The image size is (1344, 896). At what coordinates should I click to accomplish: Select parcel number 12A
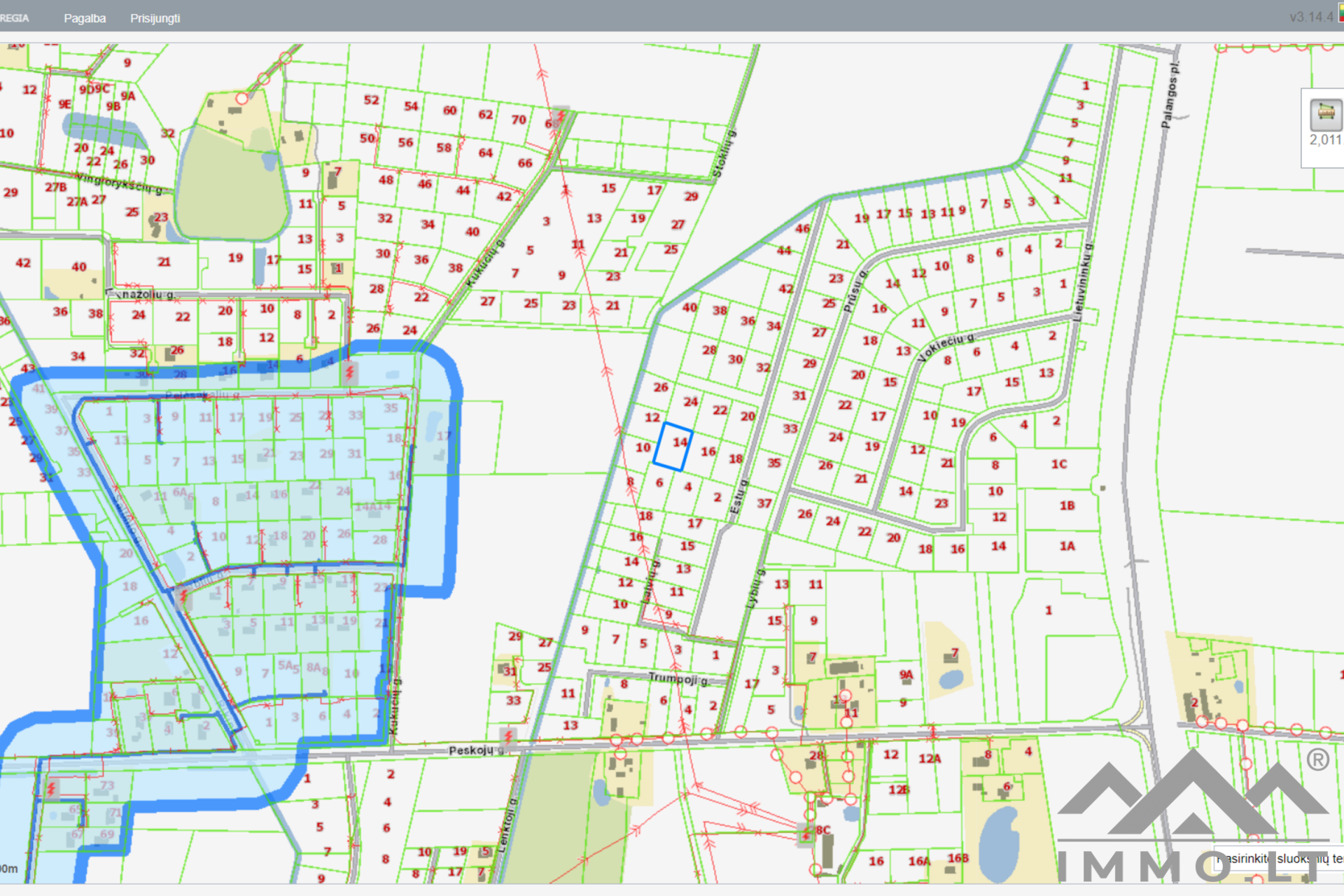pyautogui.click(x=930, y=758)
